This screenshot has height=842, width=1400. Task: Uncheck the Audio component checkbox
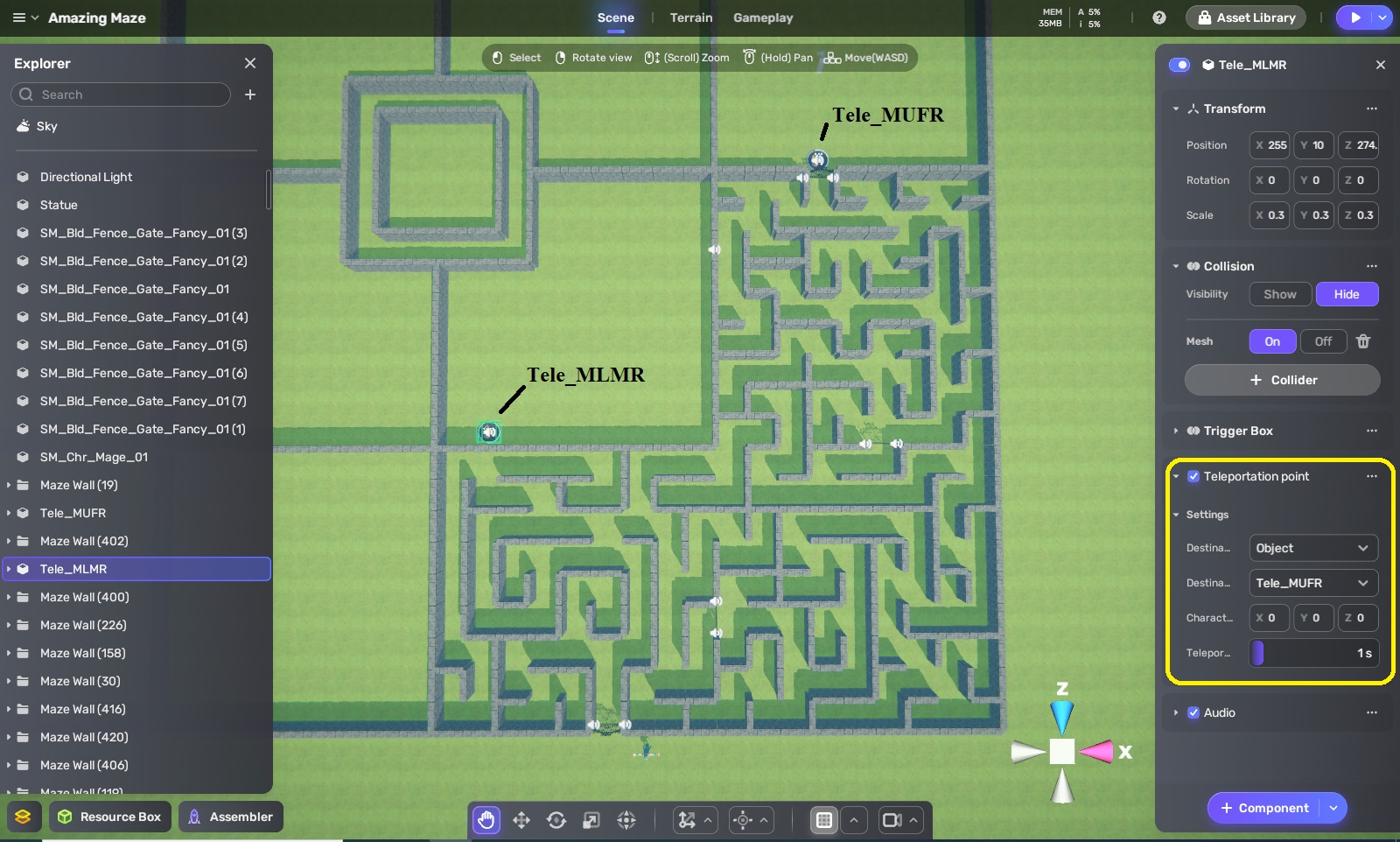(1193, 712)
